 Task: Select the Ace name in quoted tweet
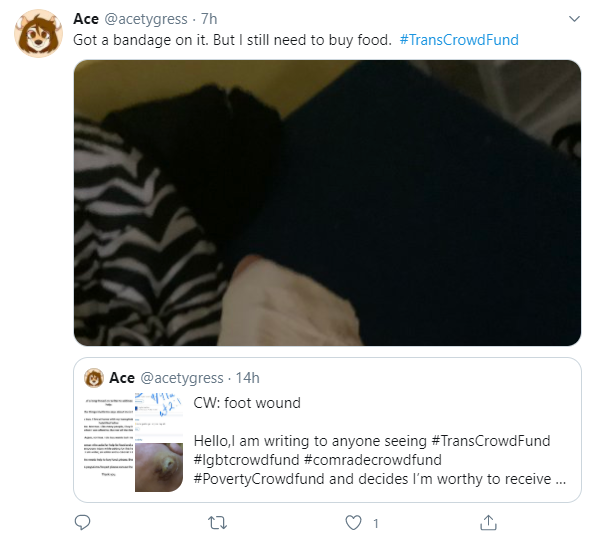[x=122, y=378]
